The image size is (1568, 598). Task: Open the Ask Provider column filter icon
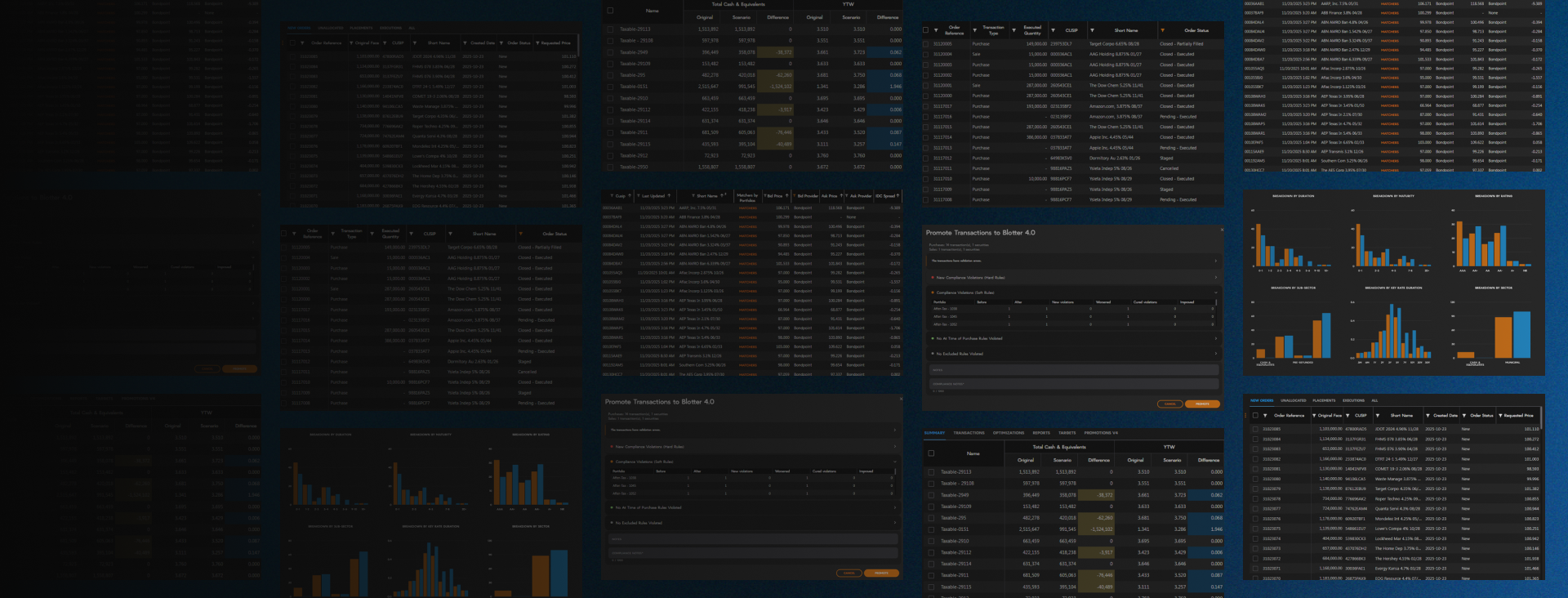tap(845, 196)
